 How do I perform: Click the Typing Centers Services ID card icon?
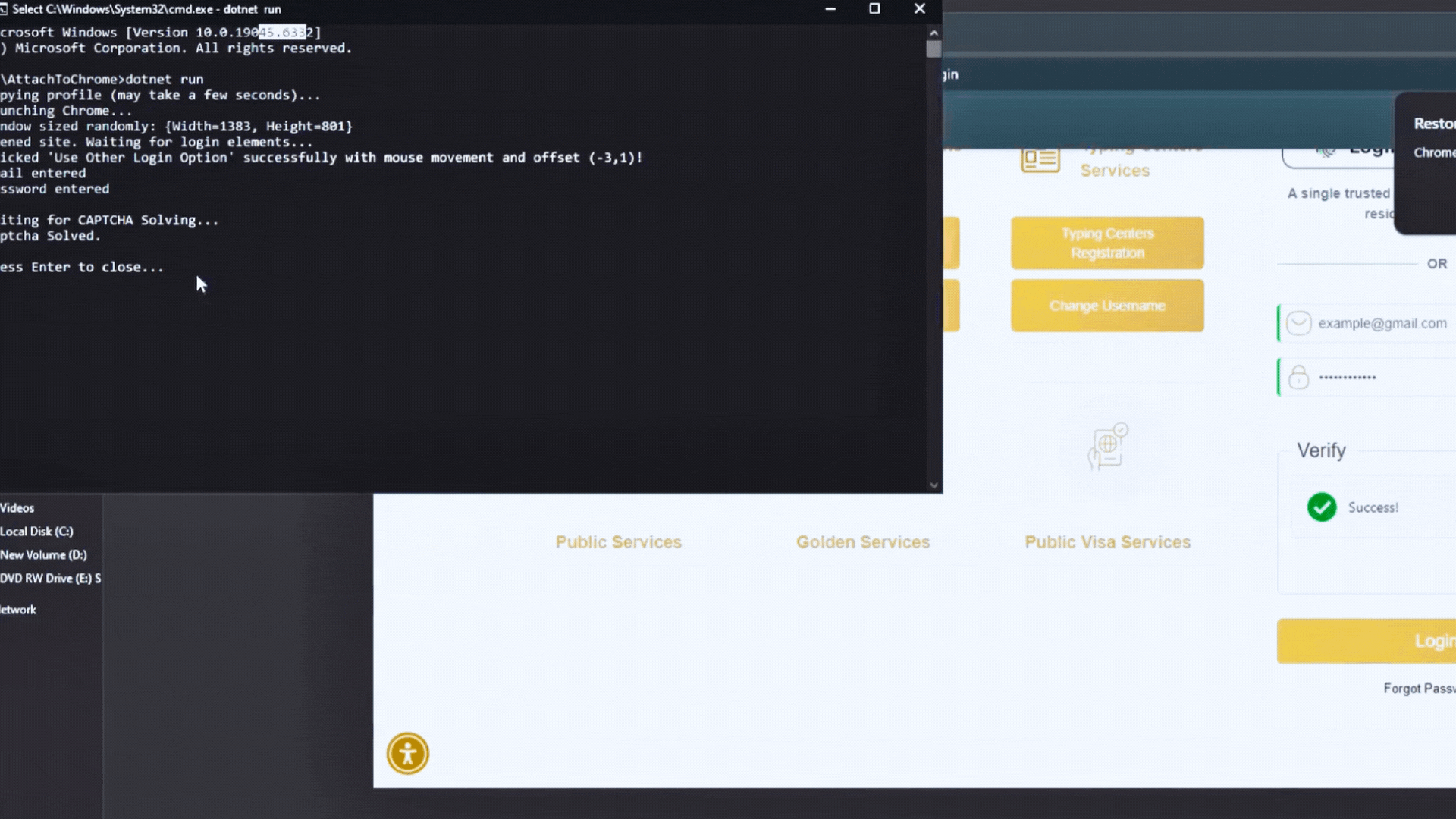point(1040,160)
